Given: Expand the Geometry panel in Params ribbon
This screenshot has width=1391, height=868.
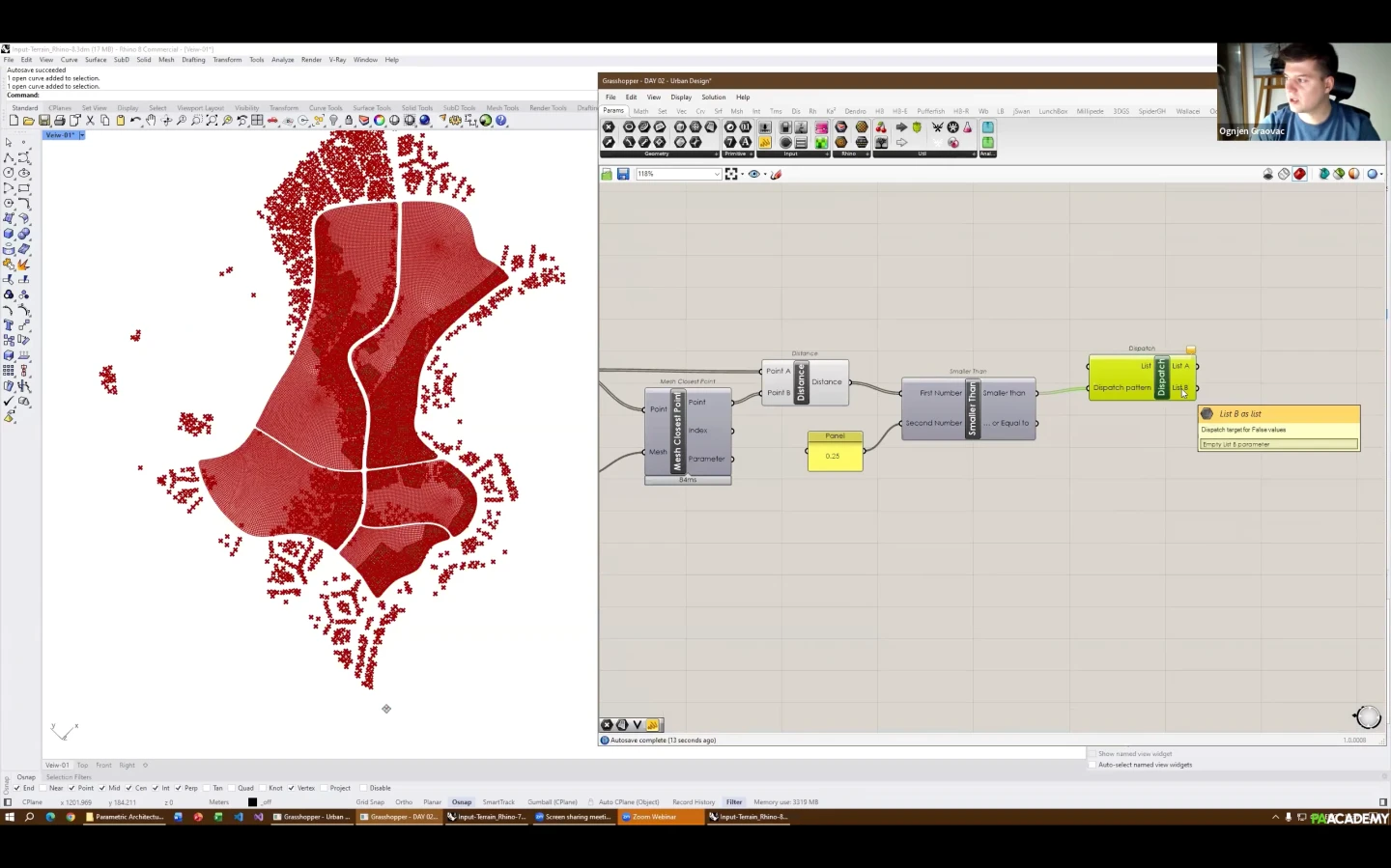Looking at the screenshot, I should point(716,154).
